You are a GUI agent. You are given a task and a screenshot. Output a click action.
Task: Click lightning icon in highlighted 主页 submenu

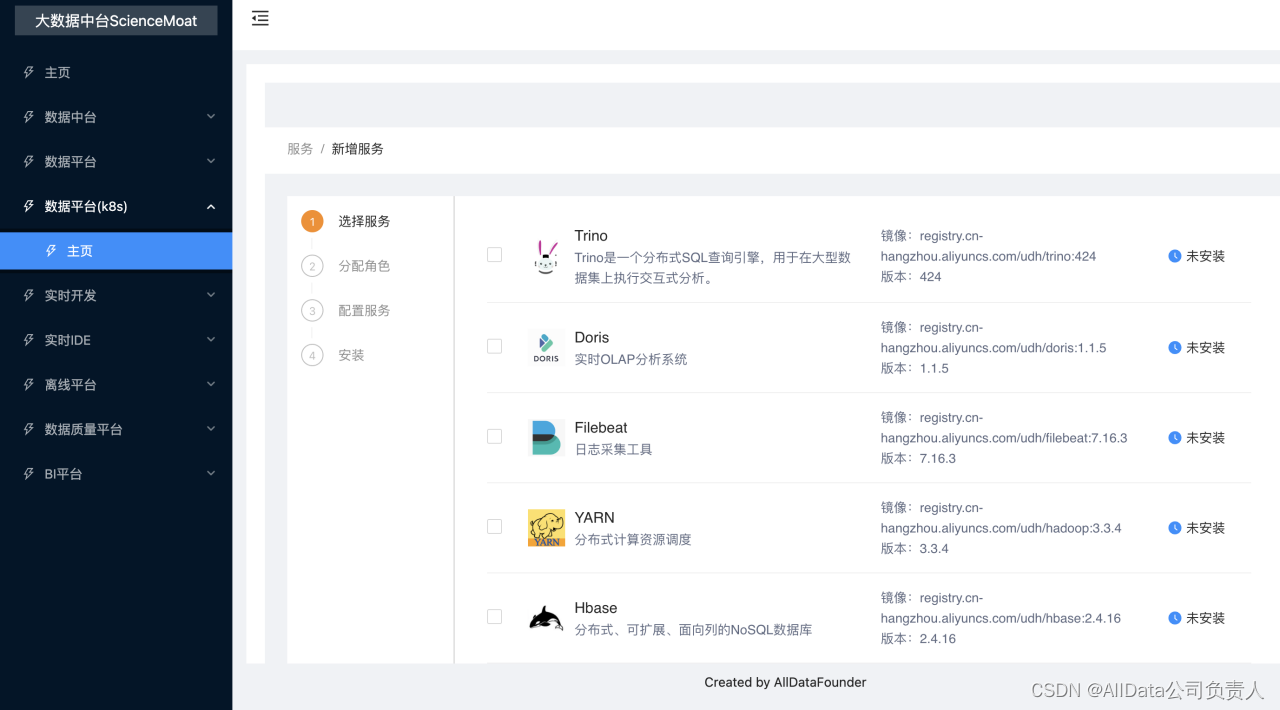coord(51,251)
